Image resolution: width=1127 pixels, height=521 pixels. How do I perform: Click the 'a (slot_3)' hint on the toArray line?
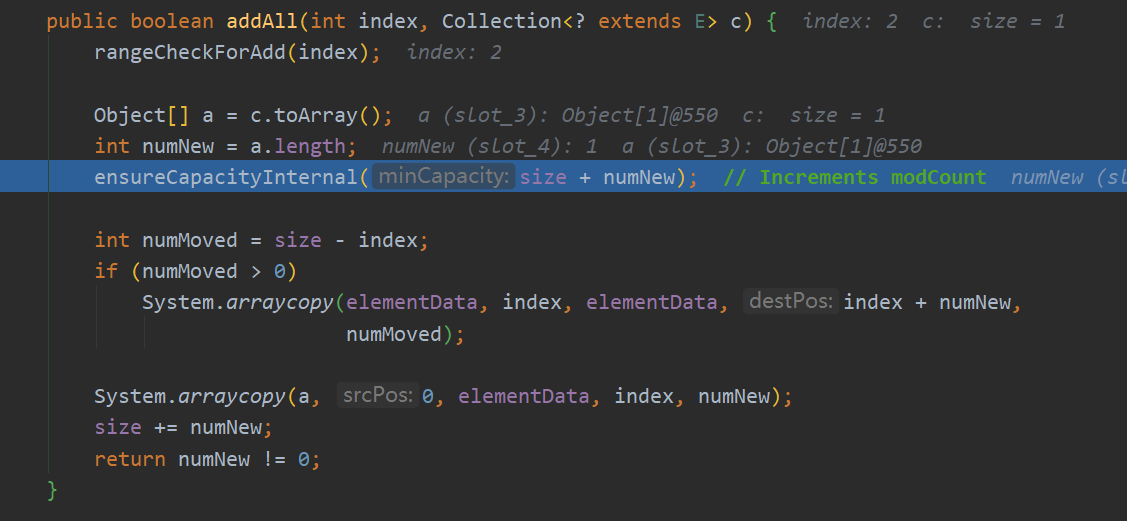tap(484, 115)
